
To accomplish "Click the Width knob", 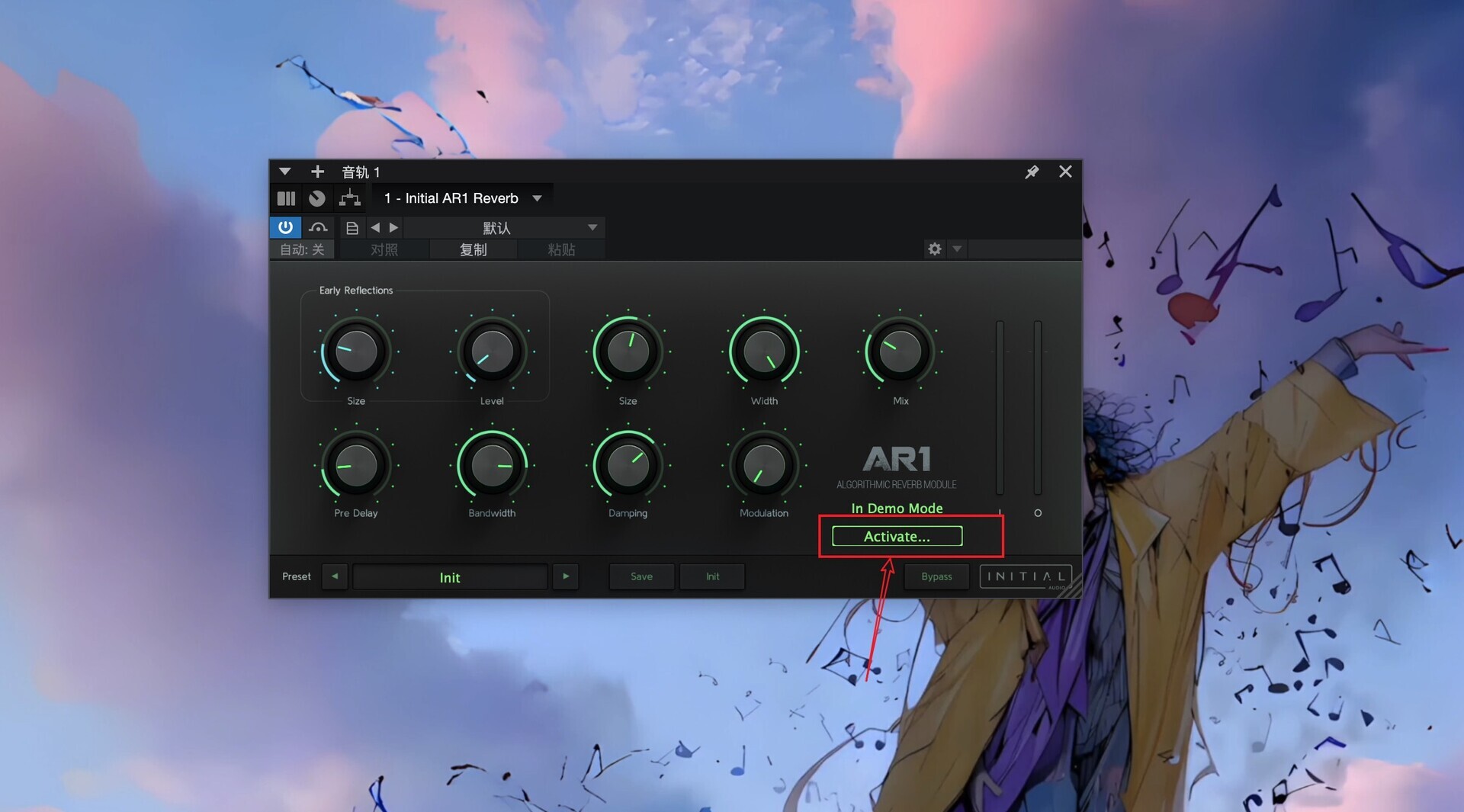I will [x=764, y=351].
